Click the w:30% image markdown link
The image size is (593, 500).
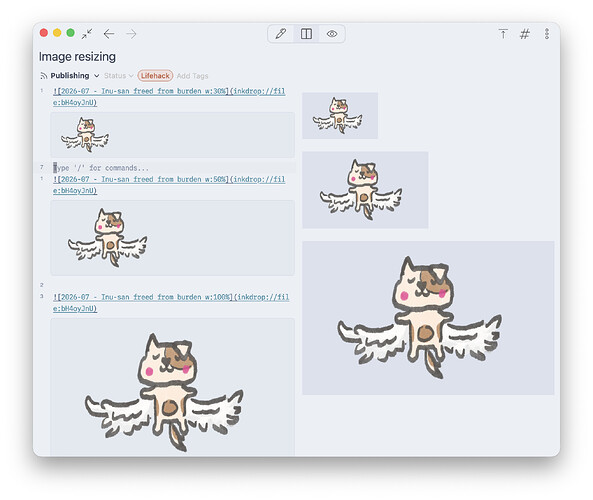(169, 97)
